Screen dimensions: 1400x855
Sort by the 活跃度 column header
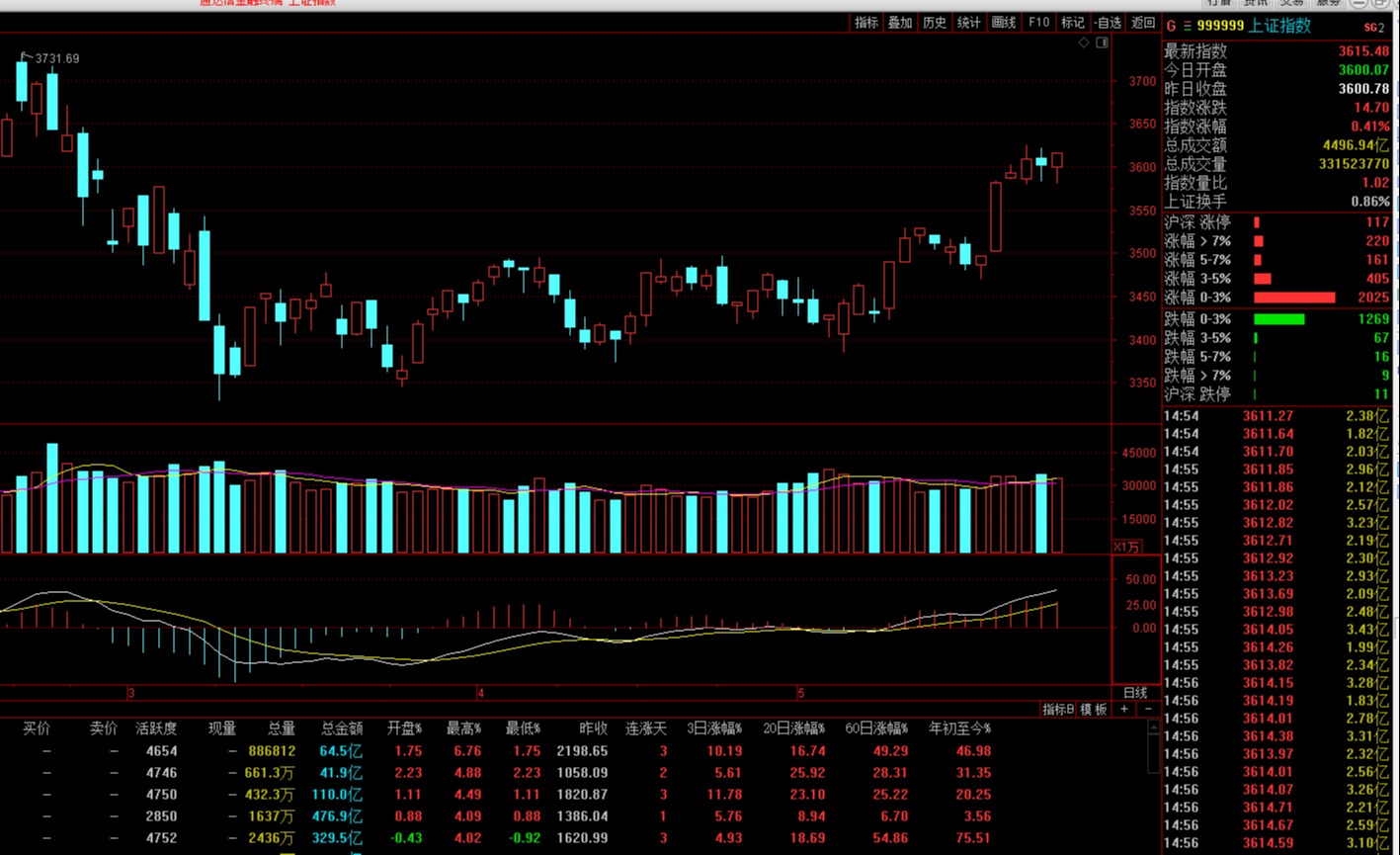(156, 728)
